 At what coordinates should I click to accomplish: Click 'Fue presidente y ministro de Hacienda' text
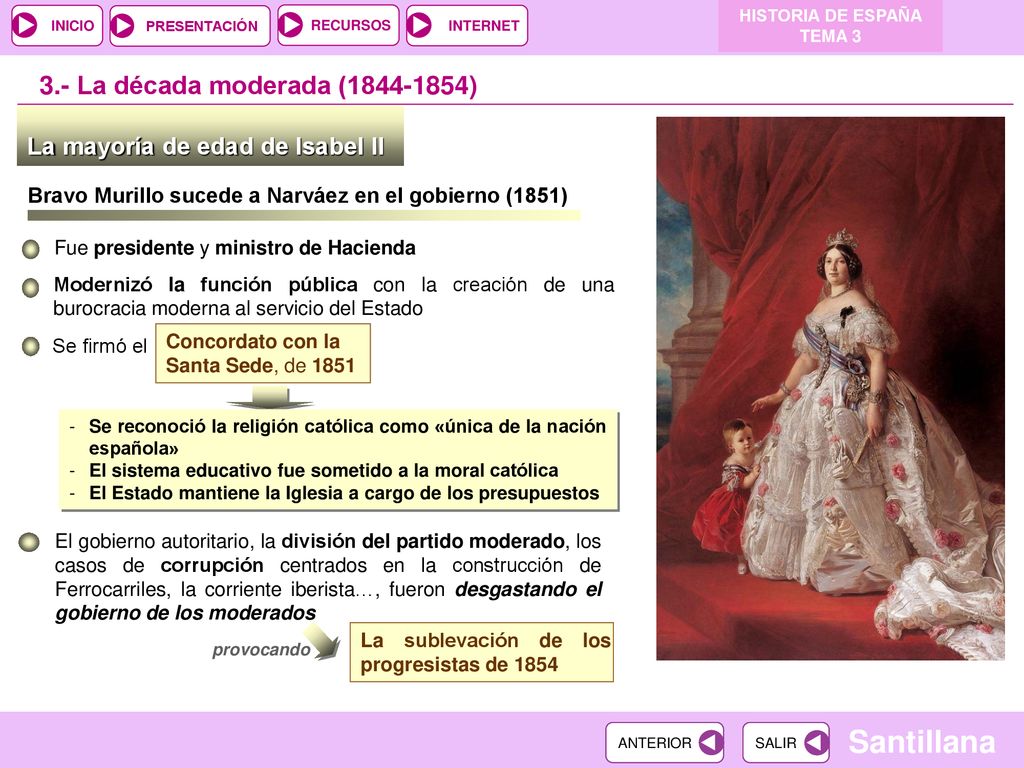[235, 248]
